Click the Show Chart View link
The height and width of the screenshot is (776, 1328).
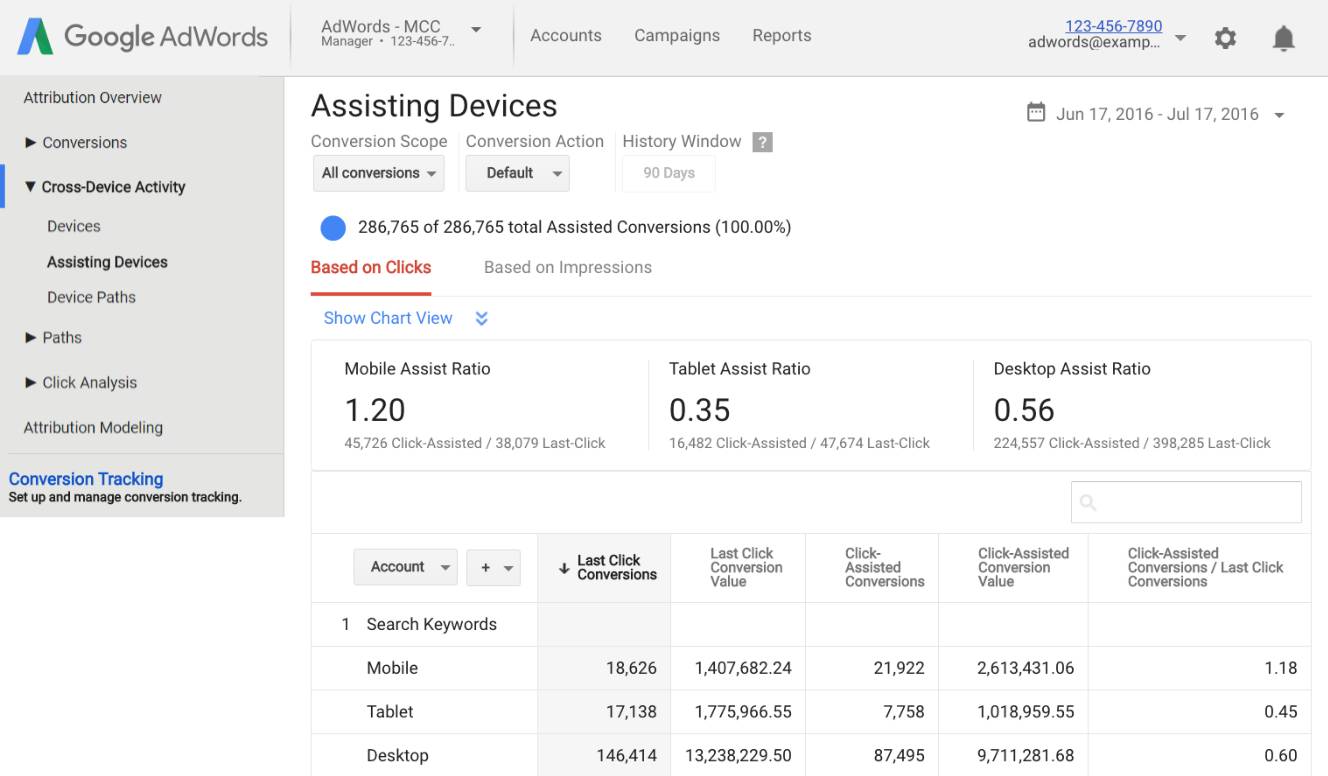(x=388, y=318)
